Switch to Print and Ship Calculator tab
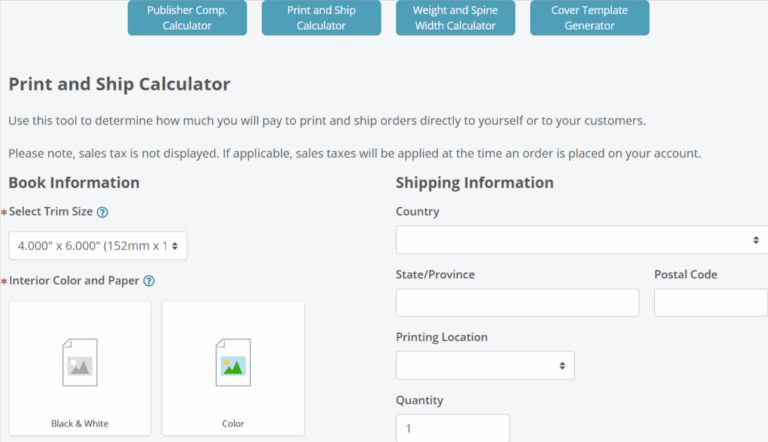The width and height of the screenshot is (768, 442). click(x=321, y=18)
